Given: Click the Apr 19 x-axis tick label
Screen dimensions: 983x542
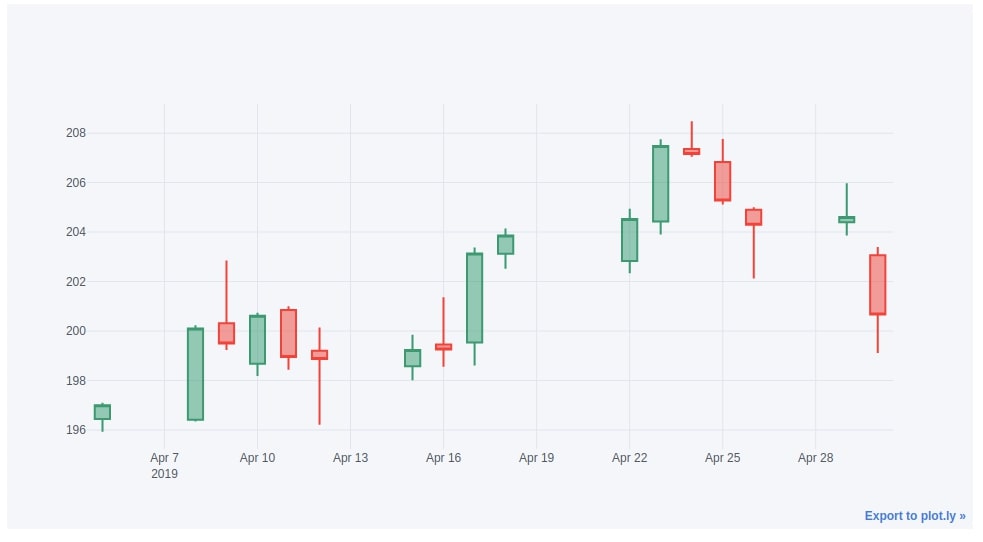Looking at the screenshot, I should (x=536, y=458).
